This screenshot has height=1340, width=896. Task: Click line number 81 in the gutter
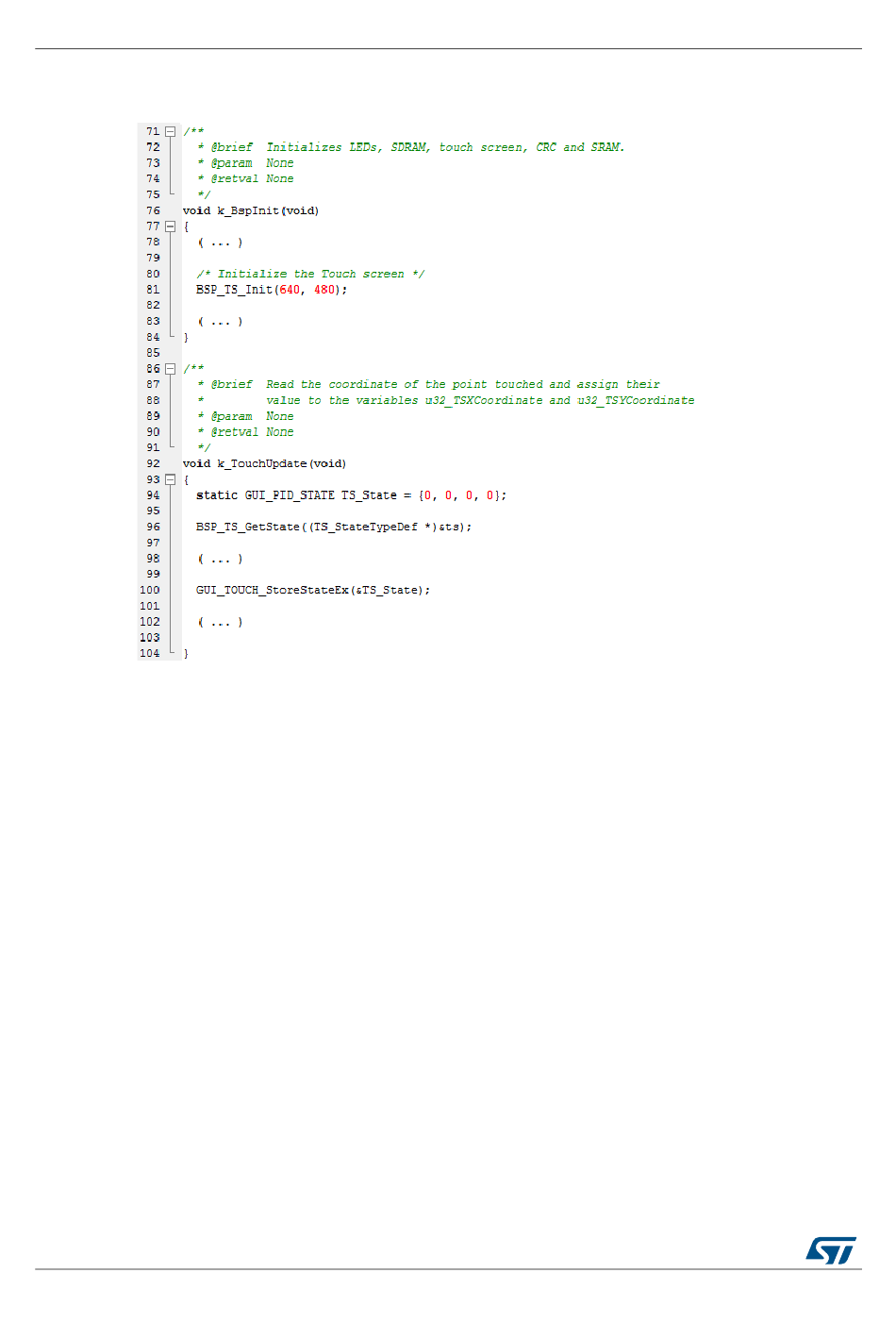point(153,290)
